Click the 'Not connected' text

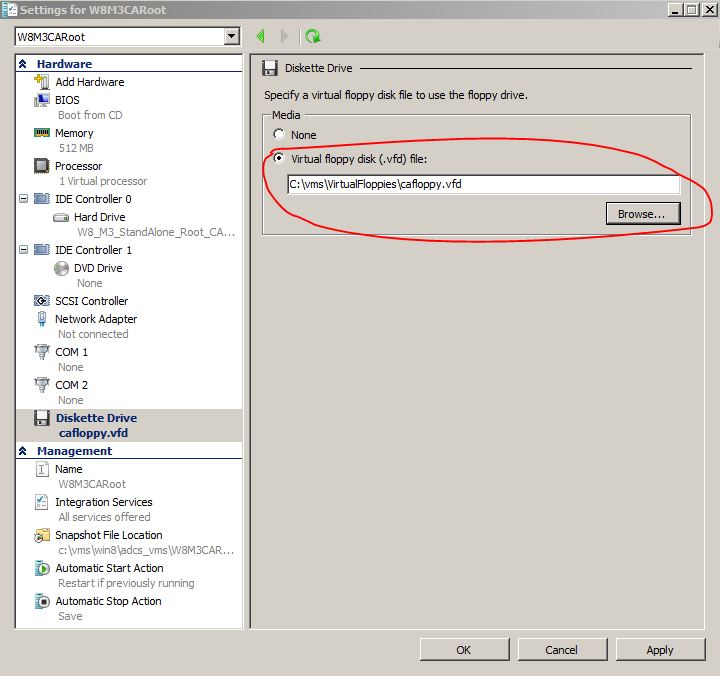point(93,334)
